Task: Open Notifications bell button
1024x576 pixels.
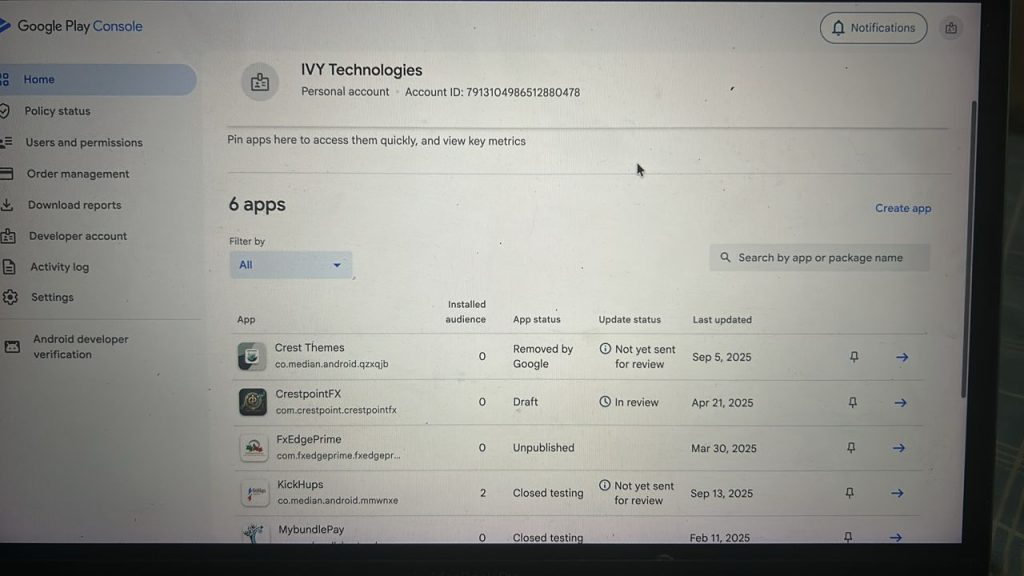Action: point(873,28)
